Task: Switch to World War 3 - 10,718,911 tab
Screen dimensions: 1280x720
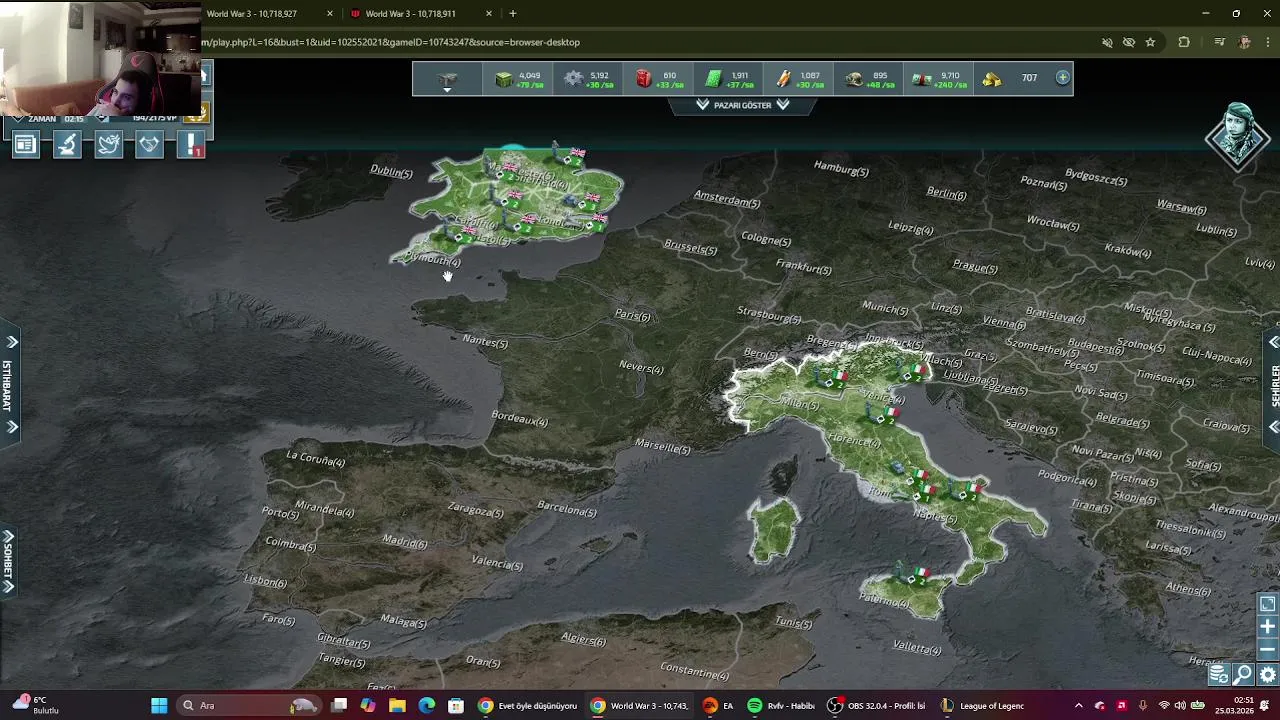Action: tap(420, 14)
